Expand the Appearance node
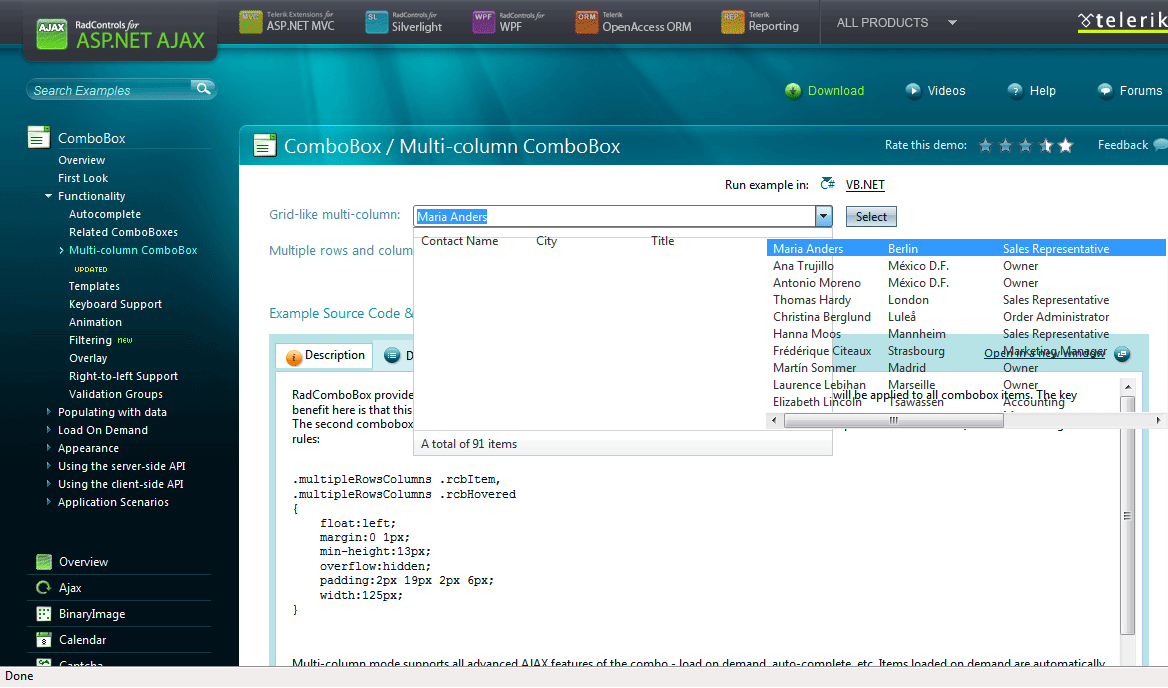The height and width of the screenshot is (688, 1168). 48,447
